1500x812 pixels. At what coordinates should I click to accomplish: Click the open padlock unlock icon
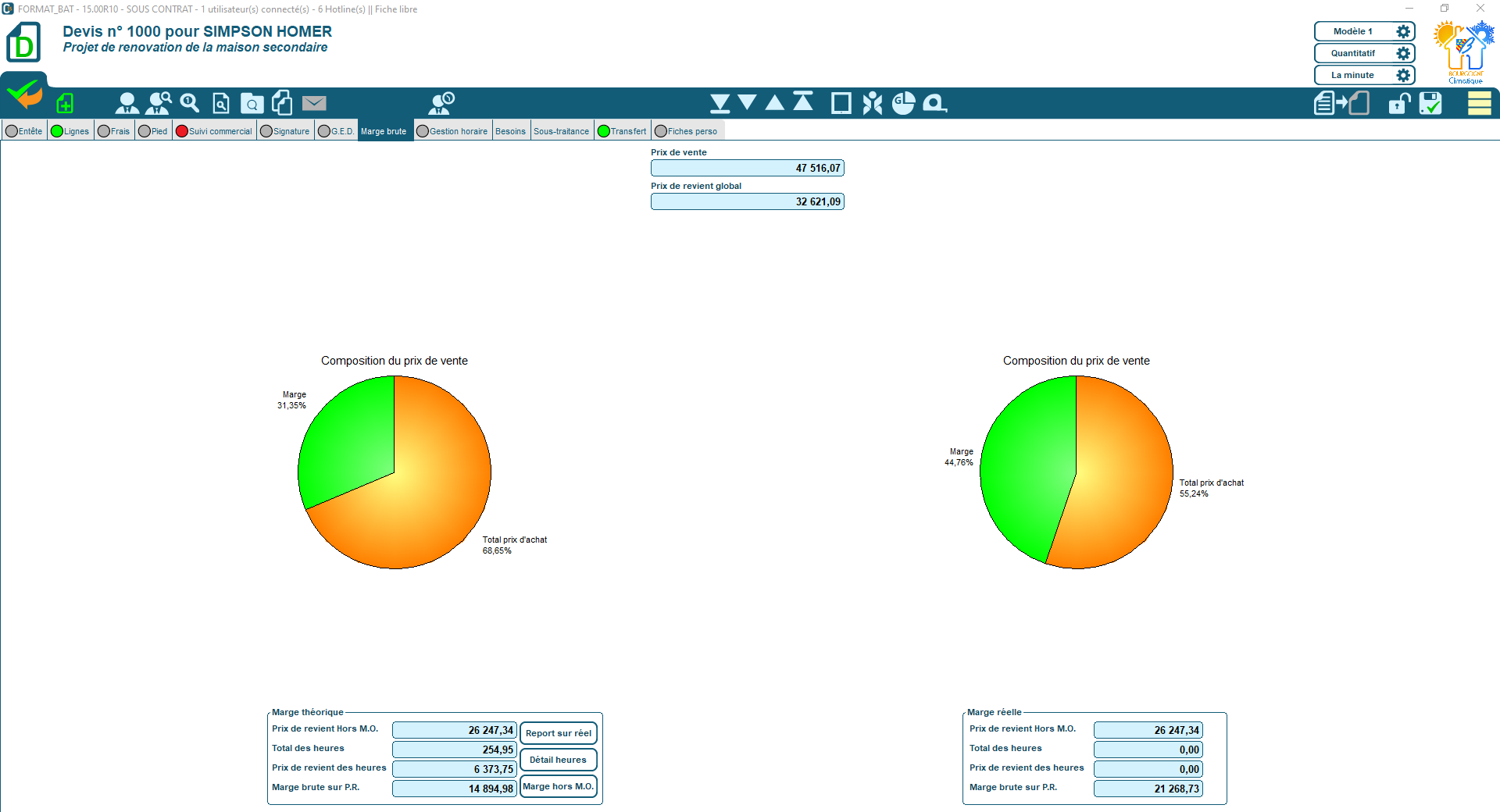(1399, 103)
